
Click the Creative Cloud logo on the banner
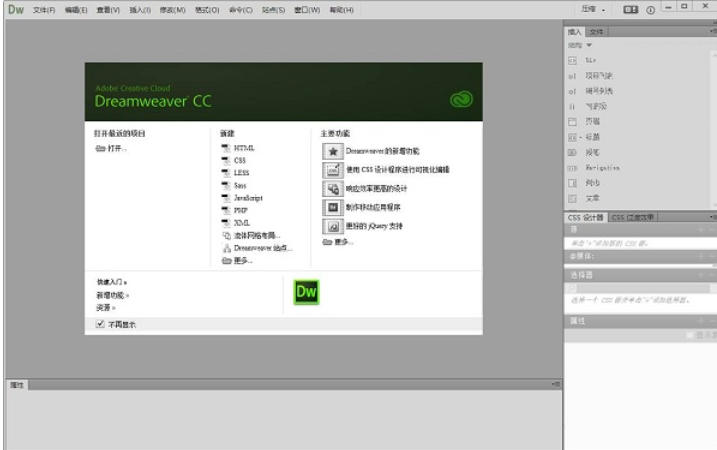tap(461, 99)
